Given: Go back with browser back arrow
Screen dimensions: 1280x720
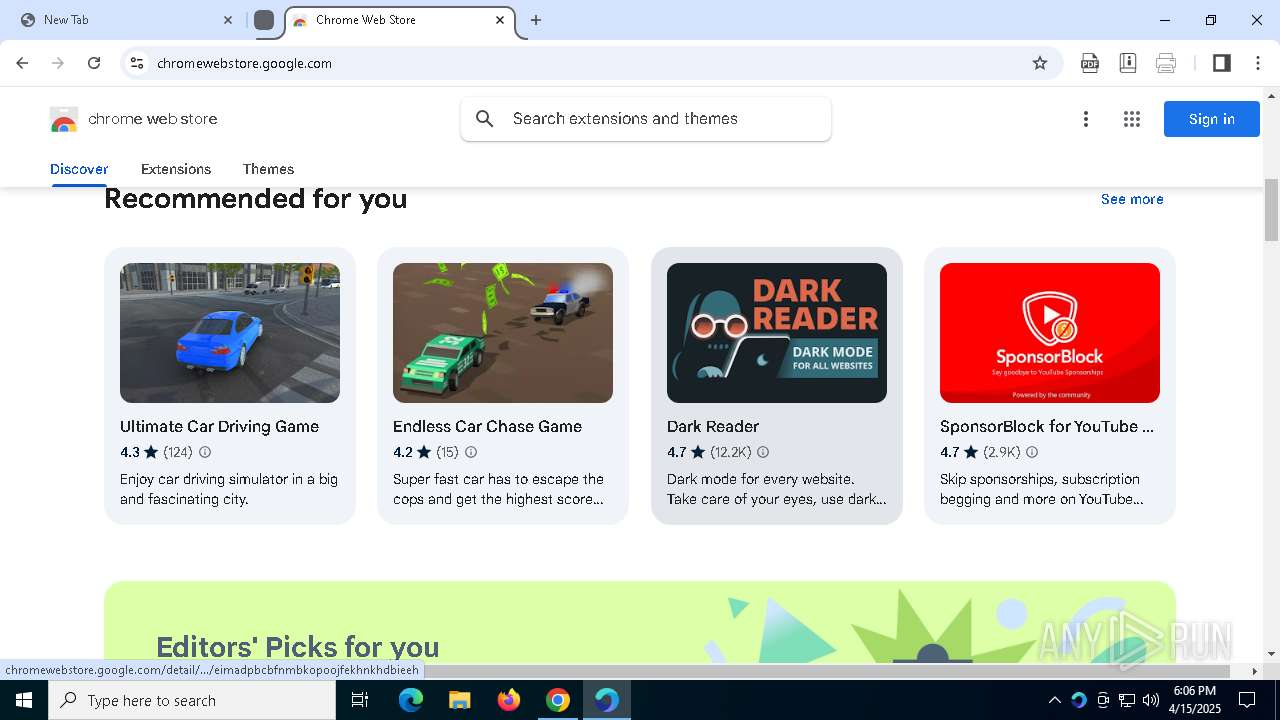Looking at the screenshot, I should [x=22, y=63].
